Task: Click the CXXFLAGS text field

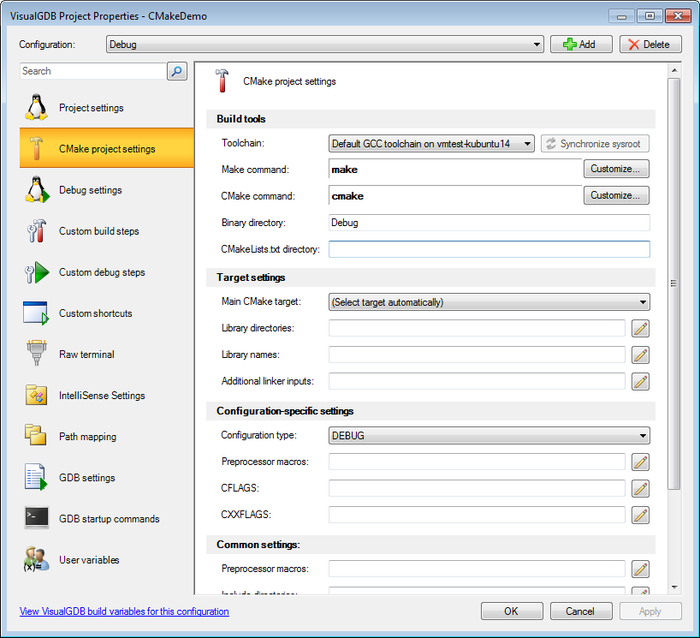Action: point(477,515)
